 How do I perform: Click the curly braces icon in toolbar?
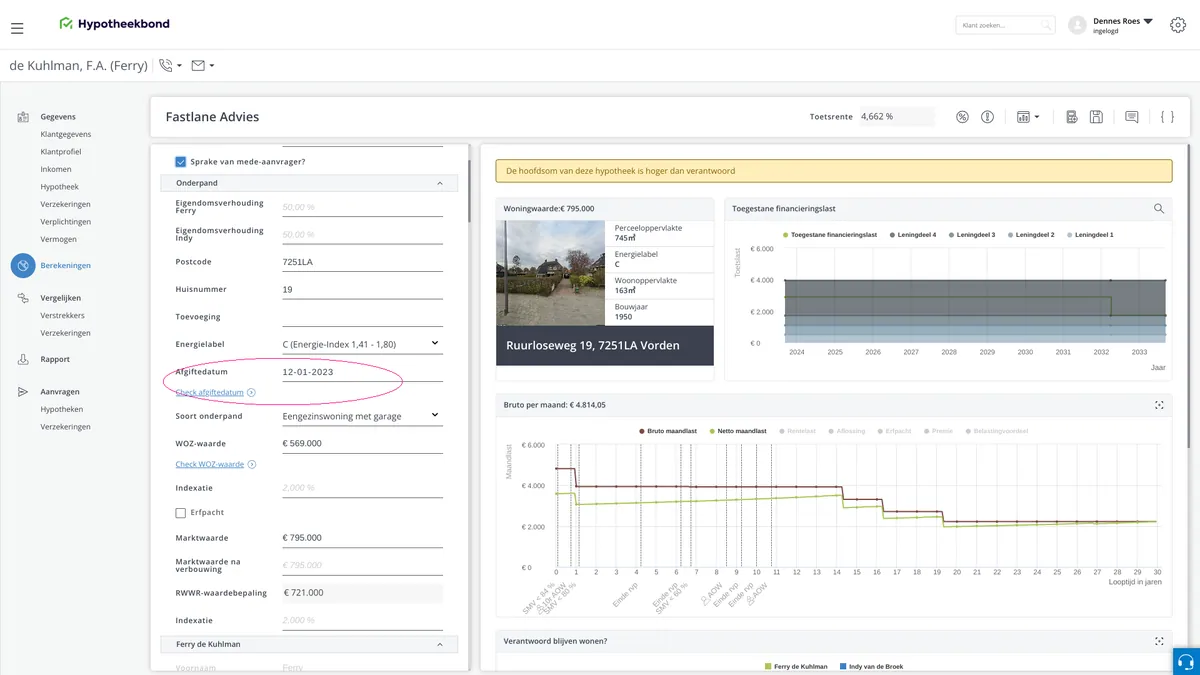tap(1167, 117)
